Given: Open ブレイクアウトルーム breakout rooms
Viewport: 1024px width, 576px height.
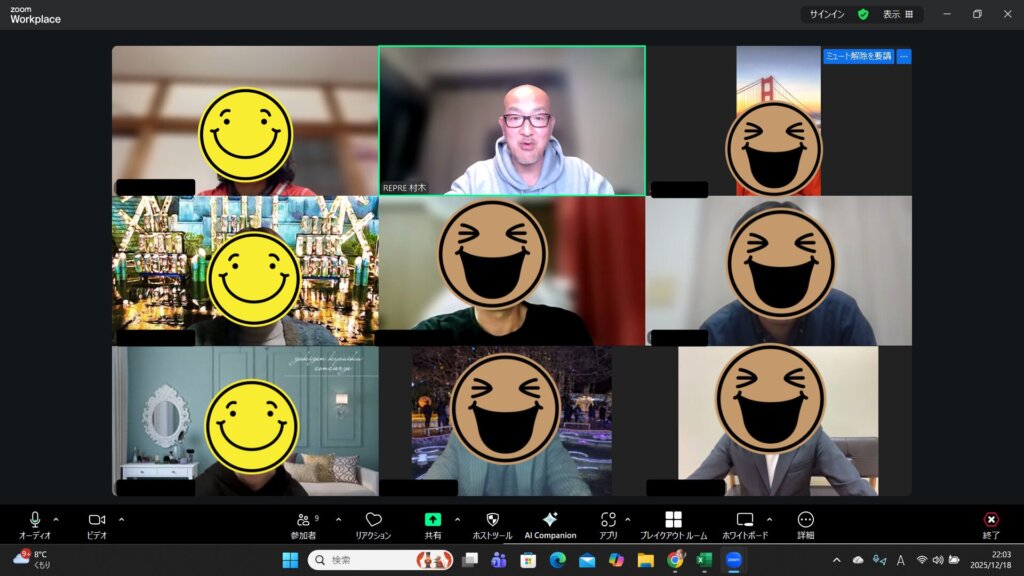Looking at the screenshot, I should point(673,520).
